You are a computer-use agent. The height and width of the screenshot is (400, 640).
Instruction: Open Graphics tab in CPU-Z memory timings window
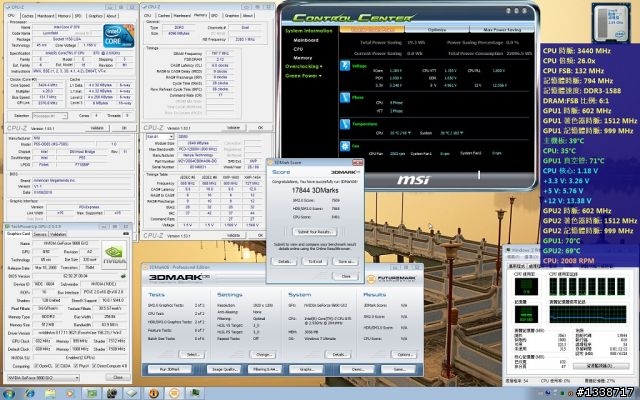[x=231, y=16]
